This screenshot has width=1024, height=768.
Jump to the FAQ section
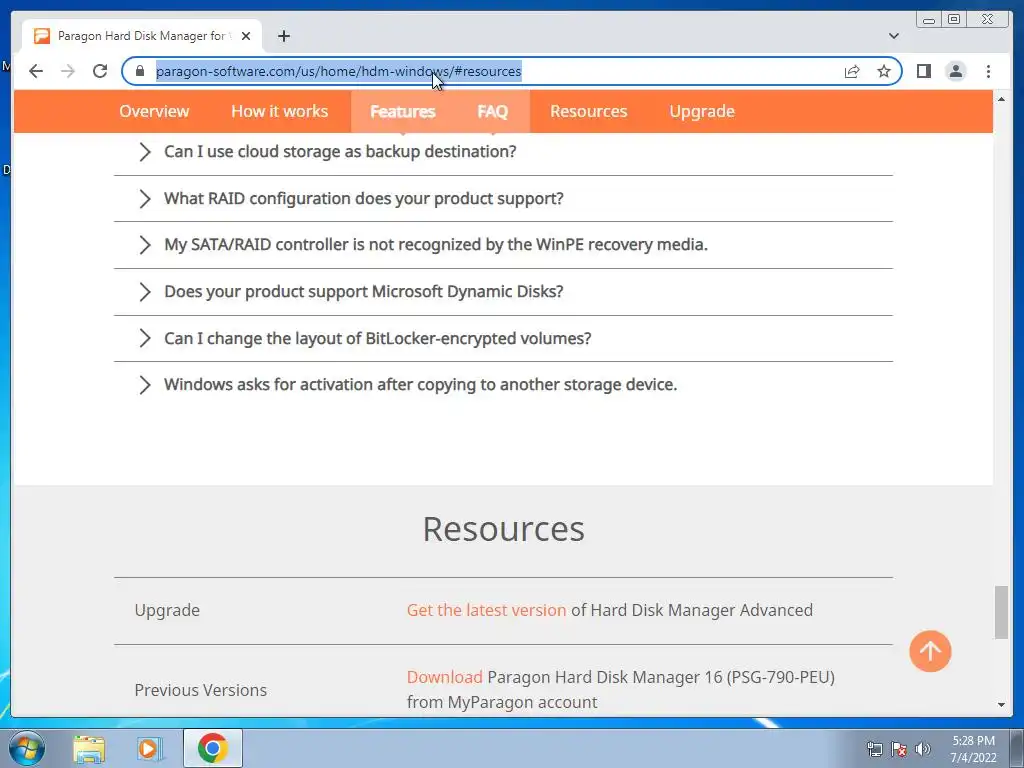(492, 112)
